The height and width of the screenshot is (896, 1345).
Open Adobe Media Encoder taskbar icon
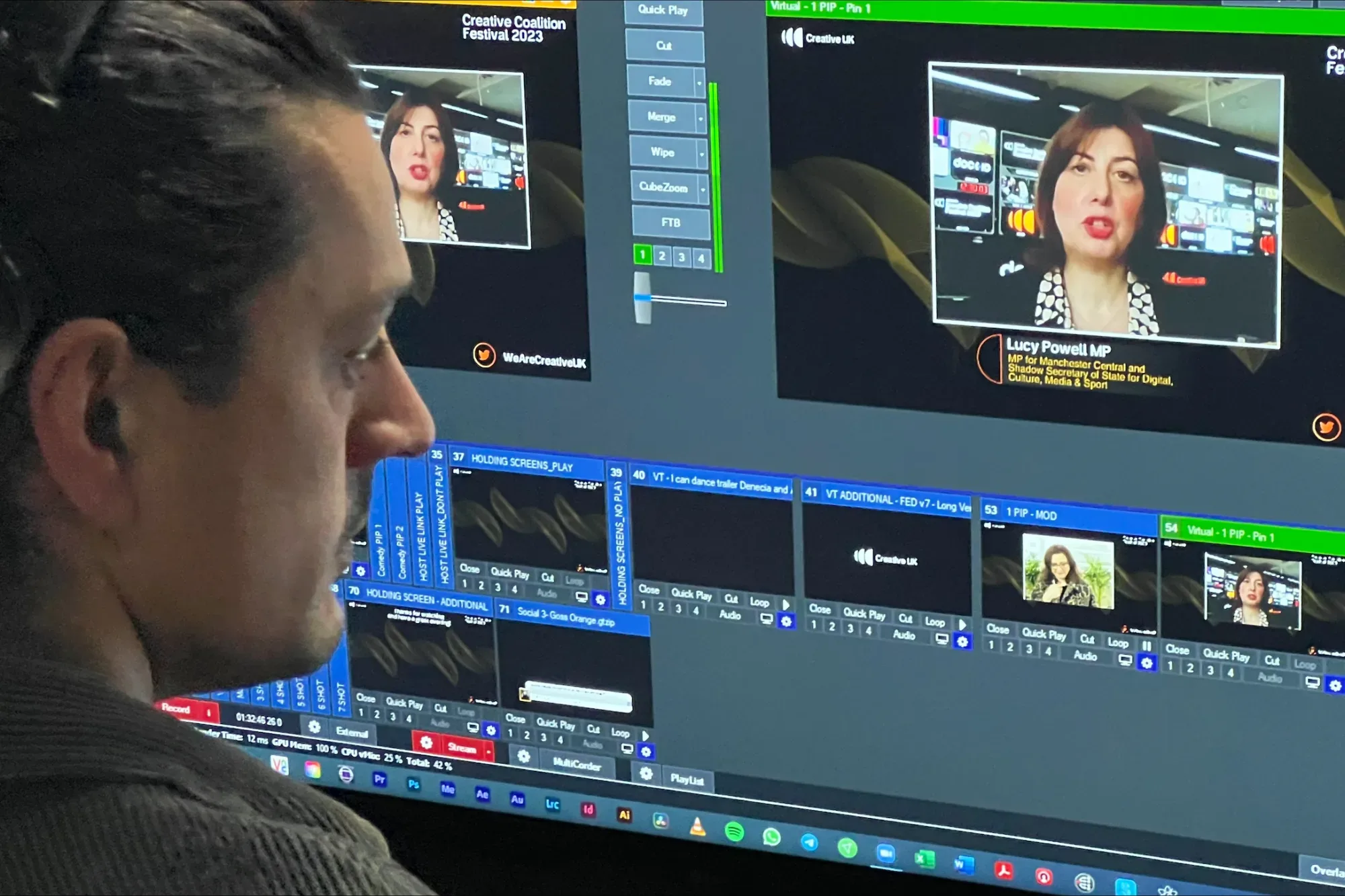pyautogui.click(x=448, y=788)
